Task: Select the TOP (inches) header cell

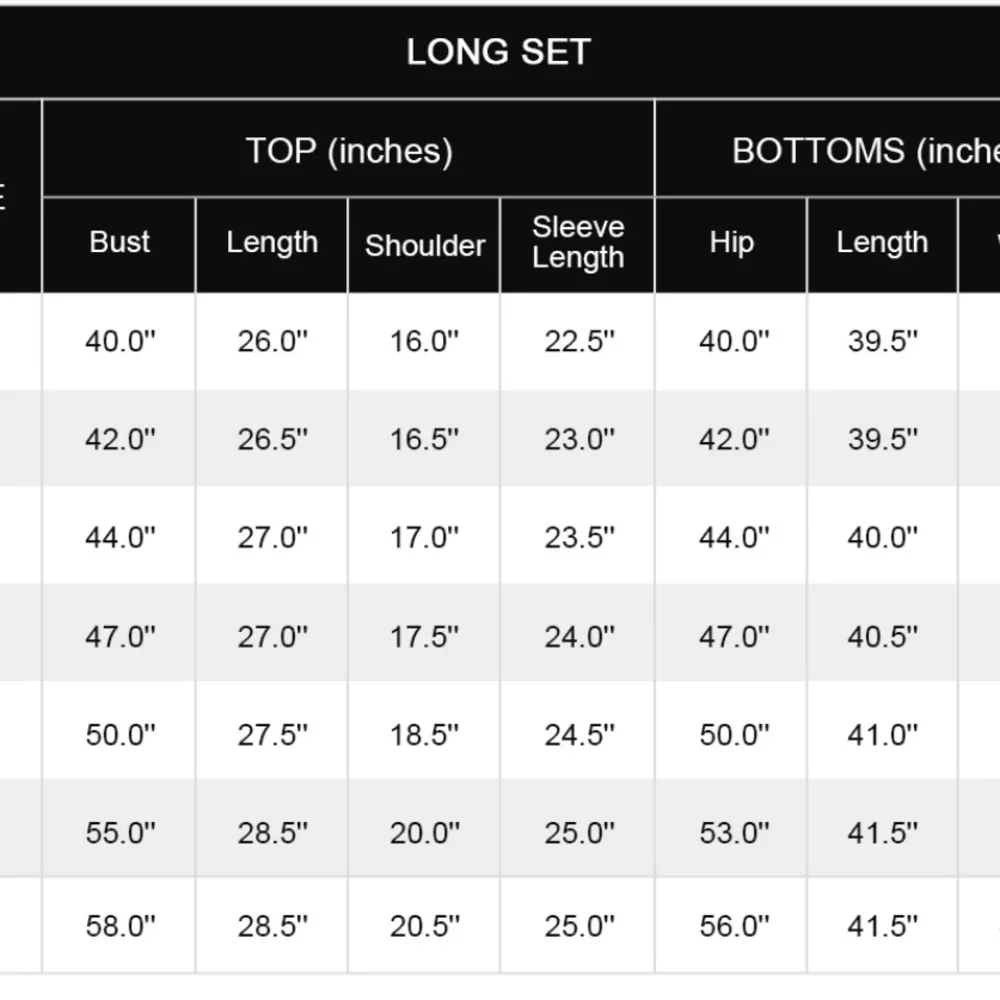Action: pos(349,151)
